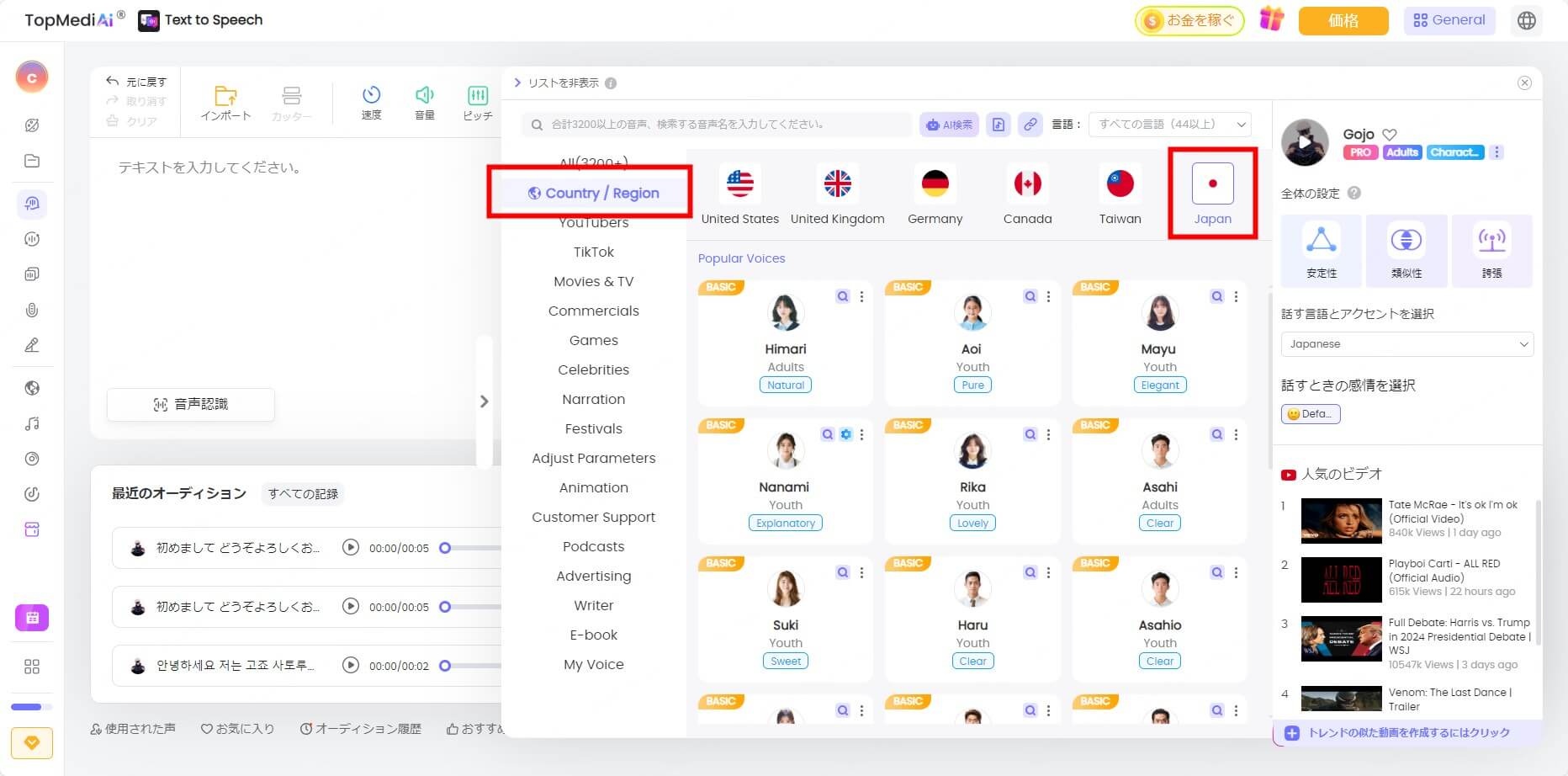Click the AI検索 button
The height and width of the screenshot is (776, 1568).
tap(949, 125)
